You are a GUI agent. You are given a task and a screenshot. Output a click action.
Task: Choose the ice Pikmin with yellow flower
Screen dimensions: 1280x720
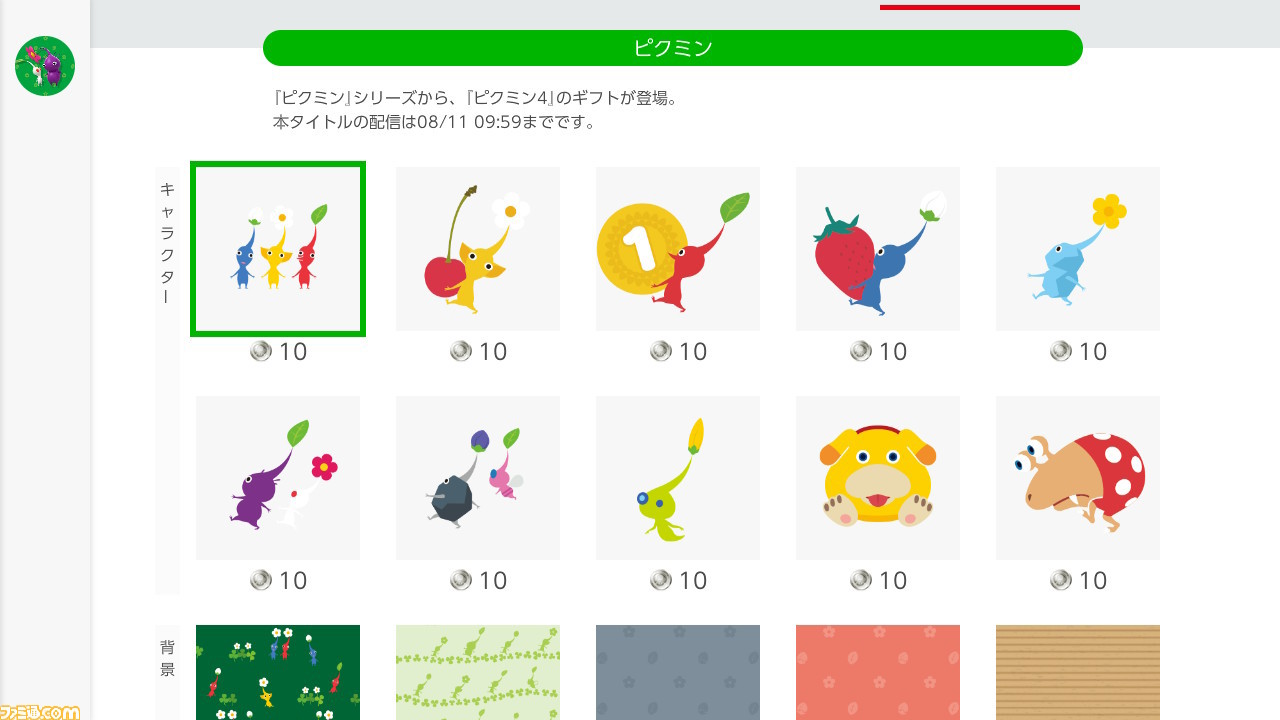point(1078,249)
